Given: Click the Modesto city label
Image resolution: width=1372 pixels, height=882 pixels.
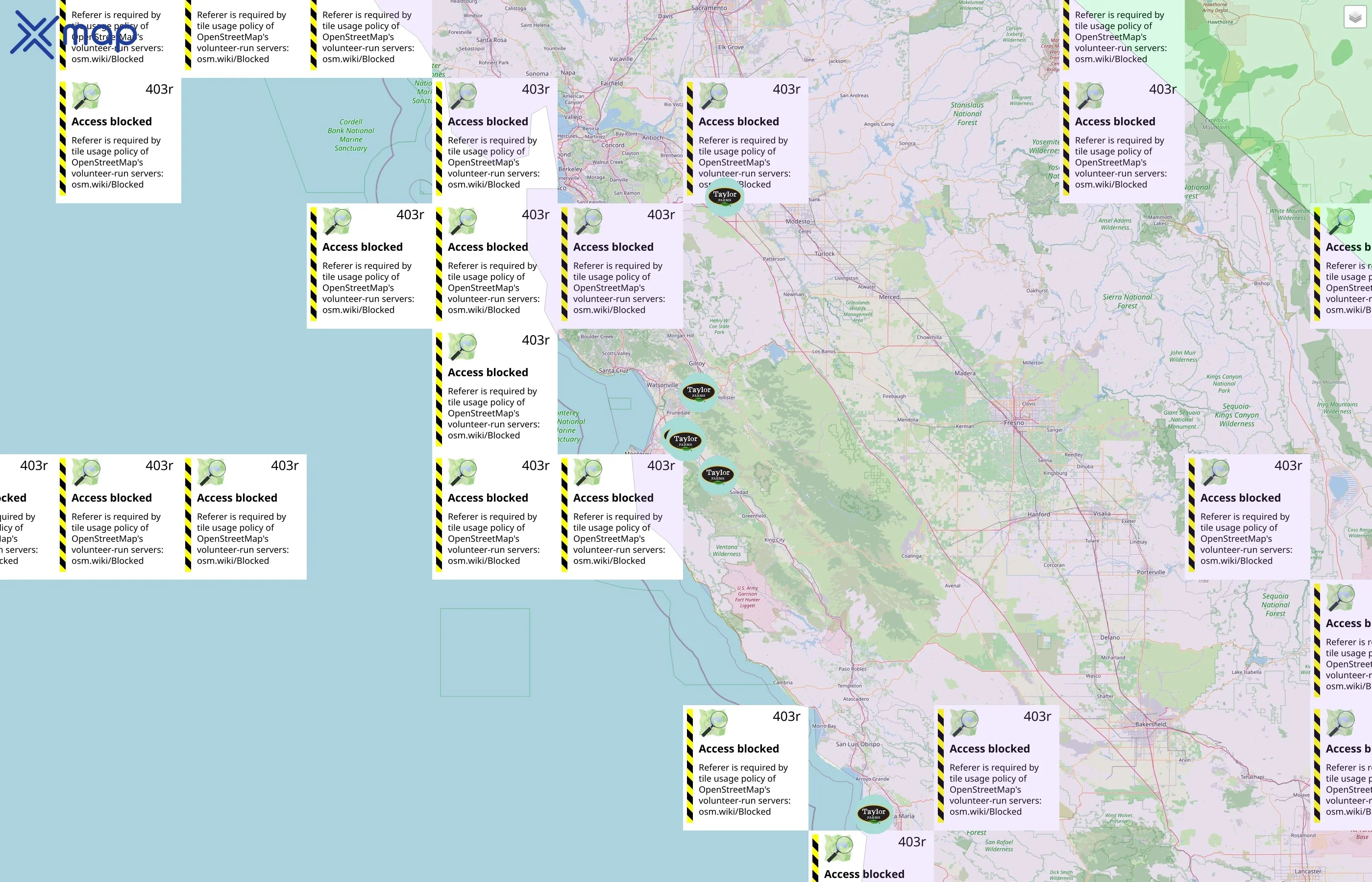Looking at the screenshot, I should point(798,221).
